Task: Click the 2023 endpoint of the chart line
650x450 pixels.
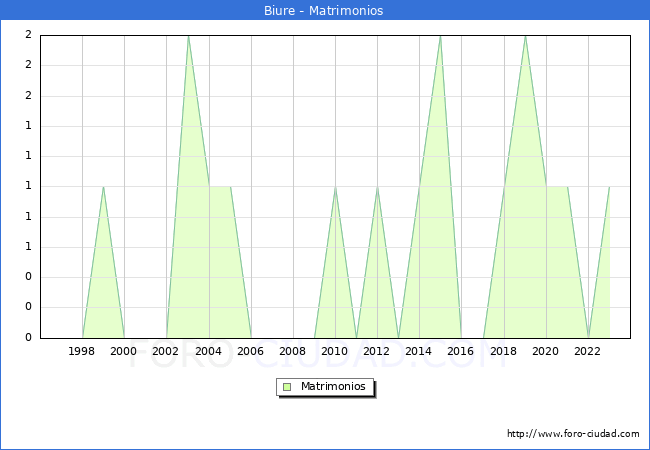Action: pyautogui.click(x=609, y=187)
